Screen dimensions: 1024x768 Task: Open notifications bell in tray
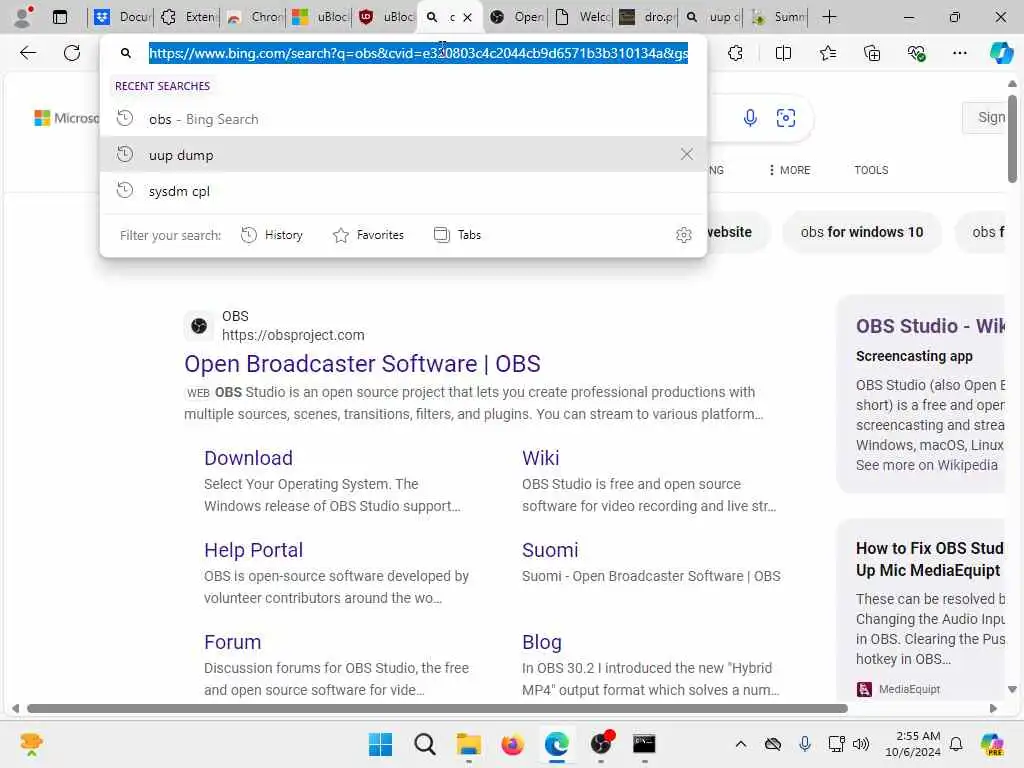coord(956,744)
